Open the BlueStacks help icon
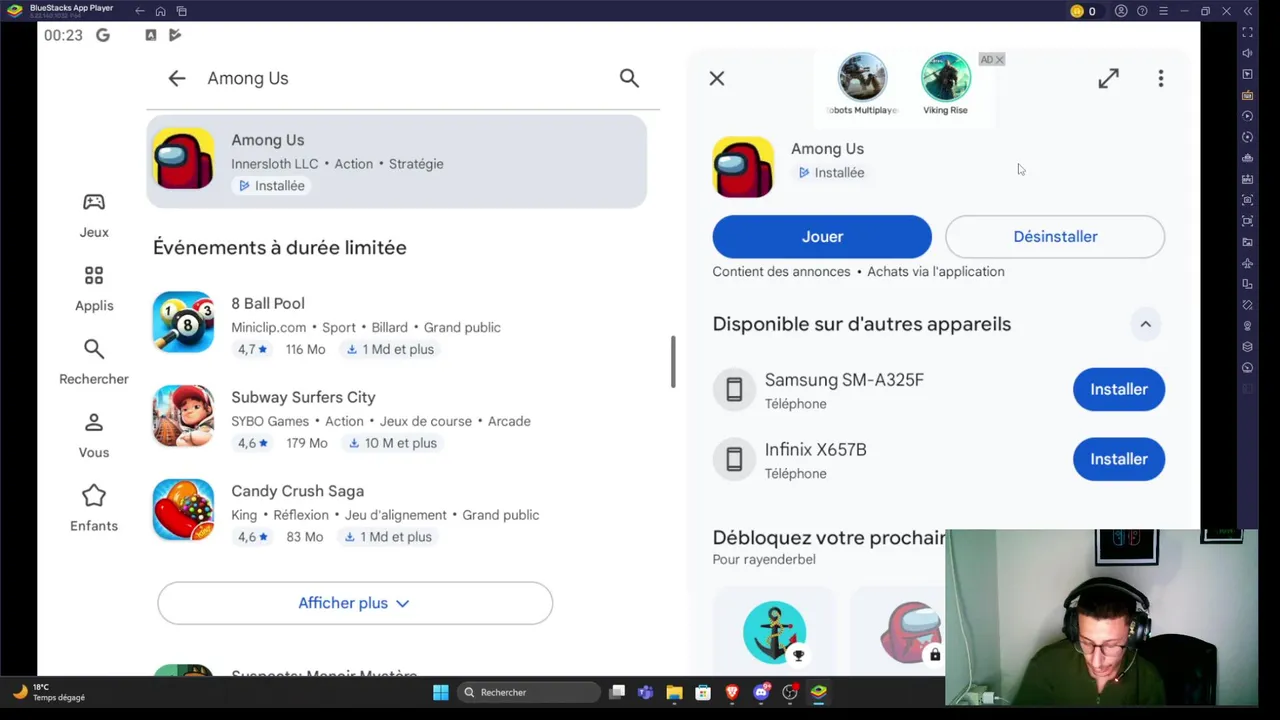 (1142, 11)
